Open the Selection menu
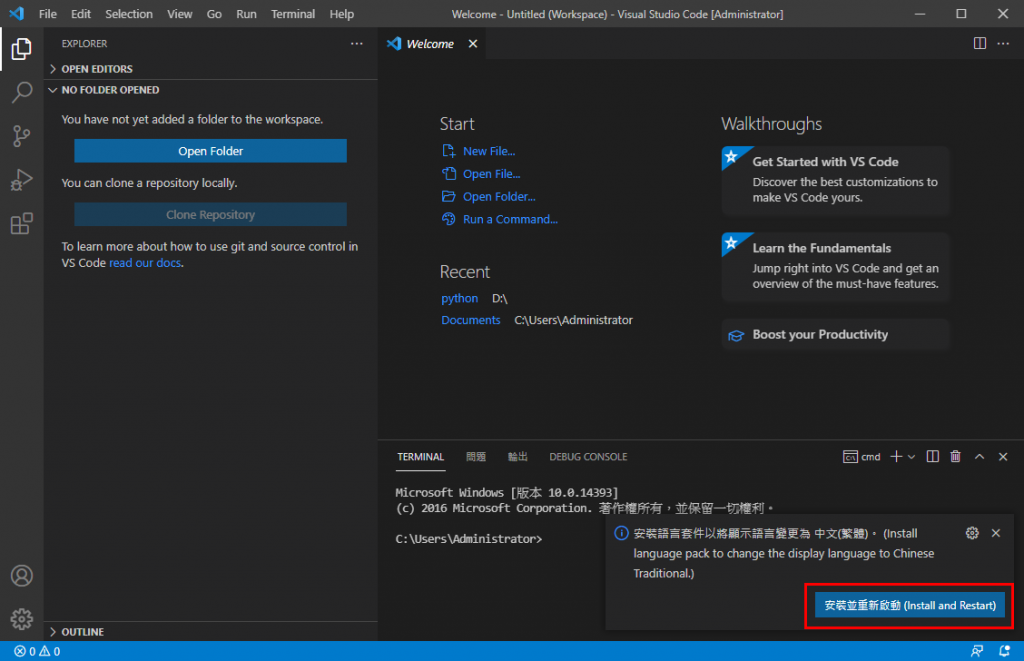Screen dimensions: 1024x661 click(x=129, y=14)
